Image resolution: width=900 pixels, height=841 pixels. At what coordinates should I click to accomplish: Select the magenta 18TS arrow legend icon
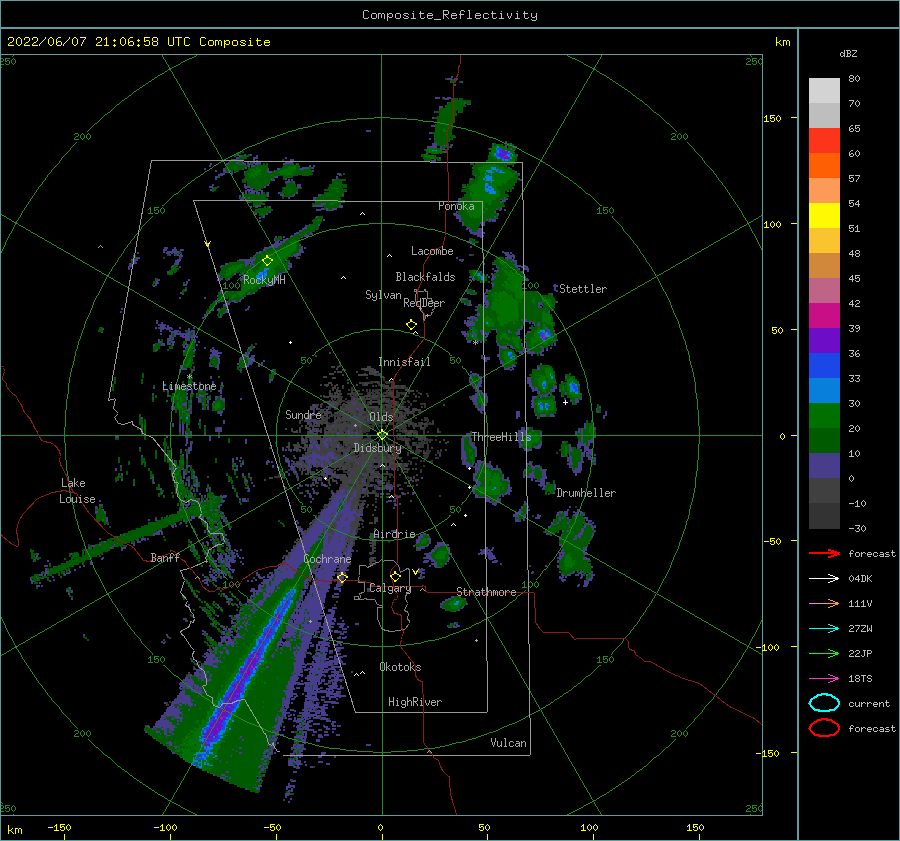pos(824,679)
